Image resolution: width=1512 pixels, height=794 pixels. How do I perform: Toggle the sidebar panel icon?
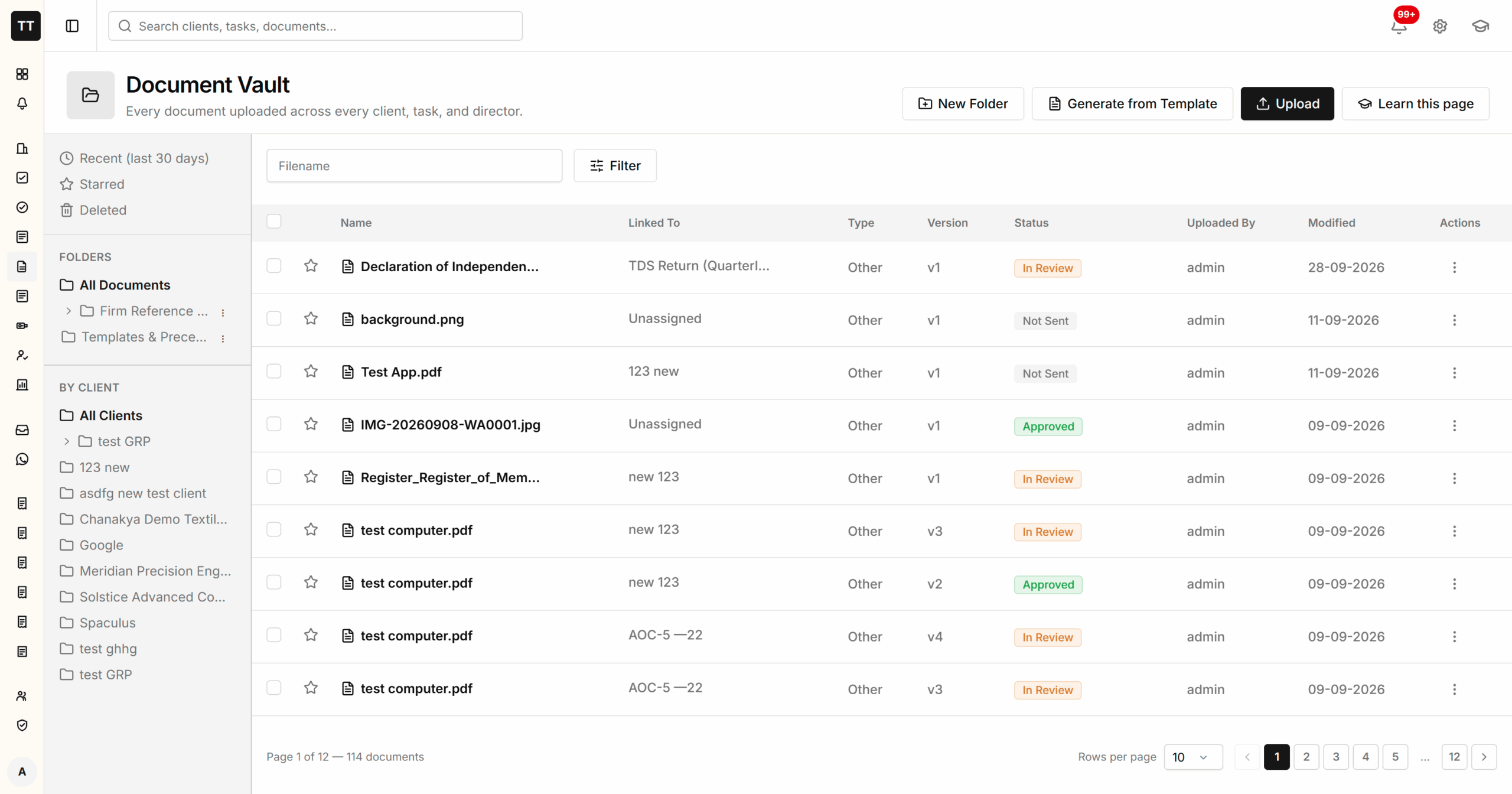click(x=72, y=26)
